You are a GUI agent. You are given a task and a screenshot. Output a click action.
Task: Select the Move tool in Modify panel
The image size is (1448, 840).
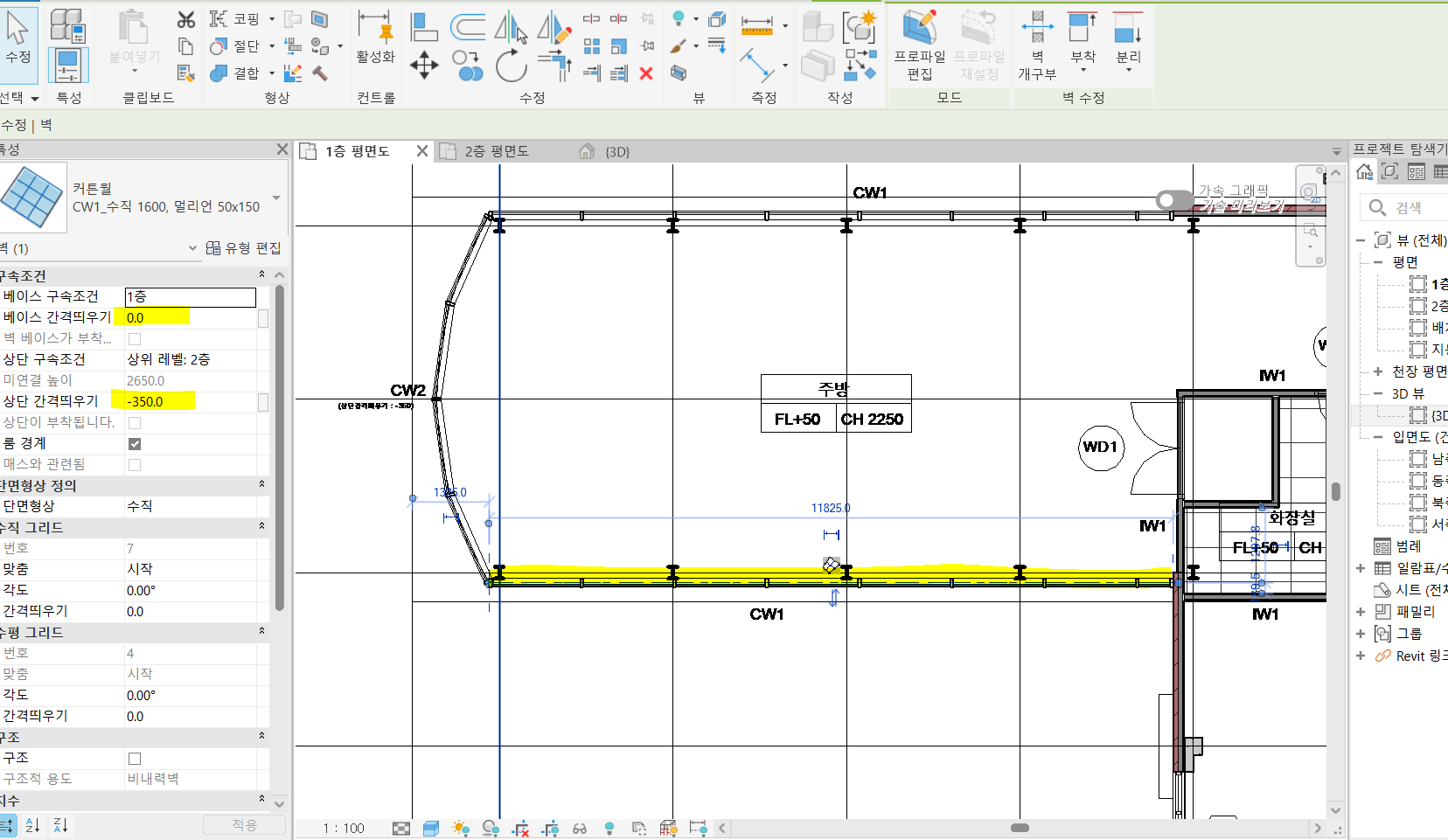(424, 66)
